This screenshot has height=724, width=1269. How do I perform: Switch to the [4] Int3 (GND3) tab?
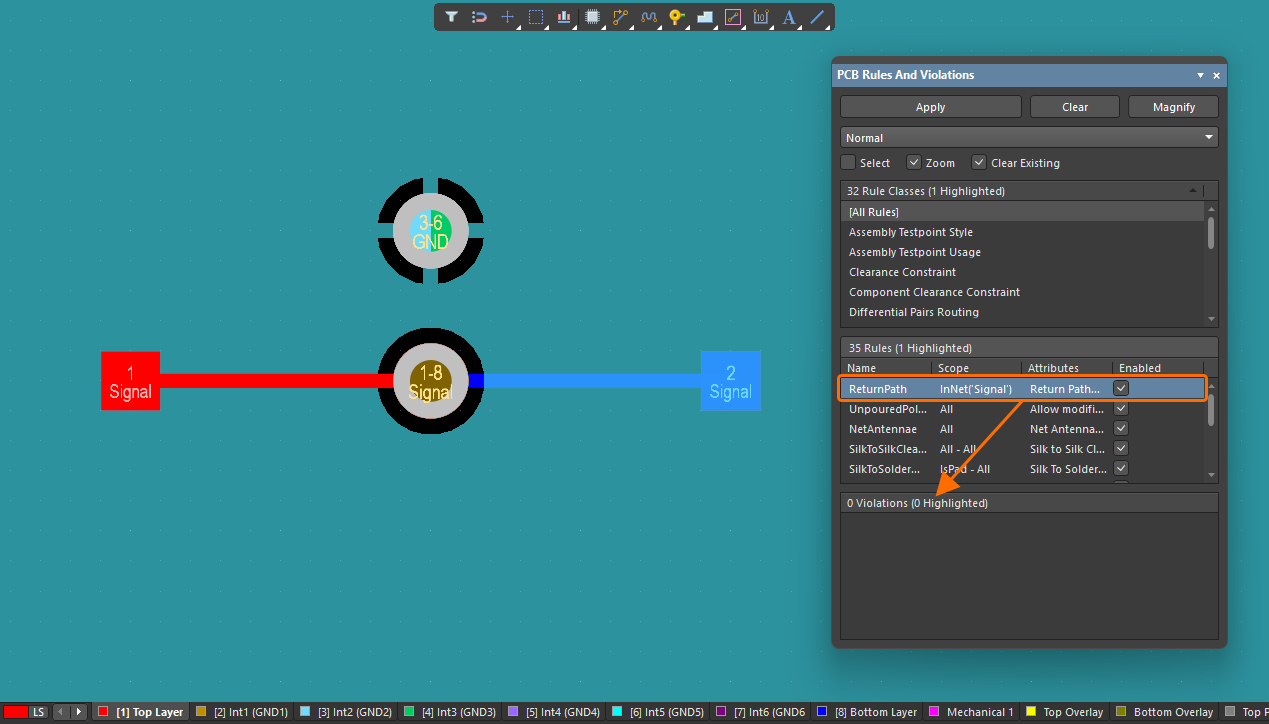click(449, 712)
